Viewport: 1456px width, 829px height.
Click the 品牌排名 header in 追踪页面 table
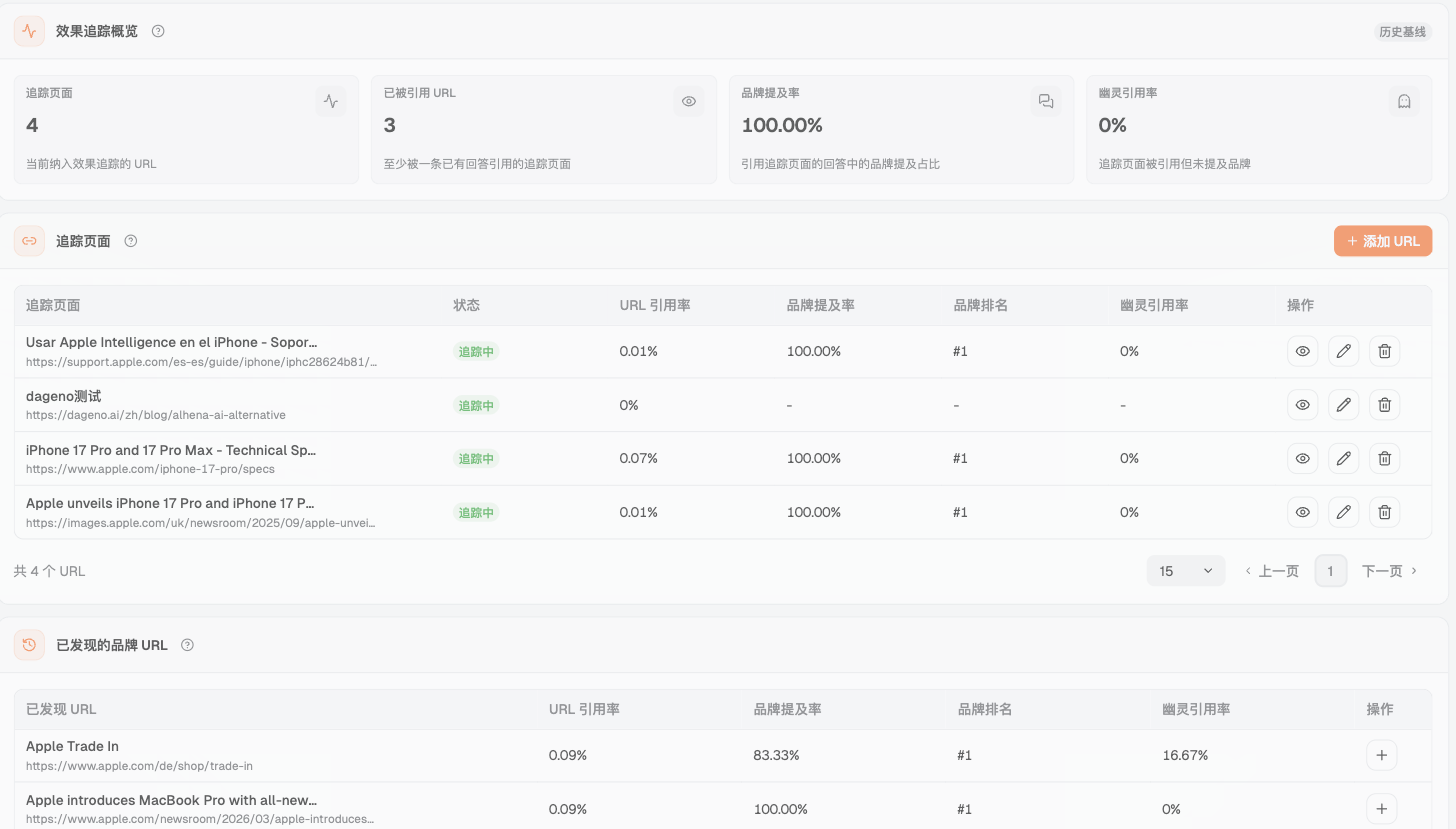click(x=981, y=305)
